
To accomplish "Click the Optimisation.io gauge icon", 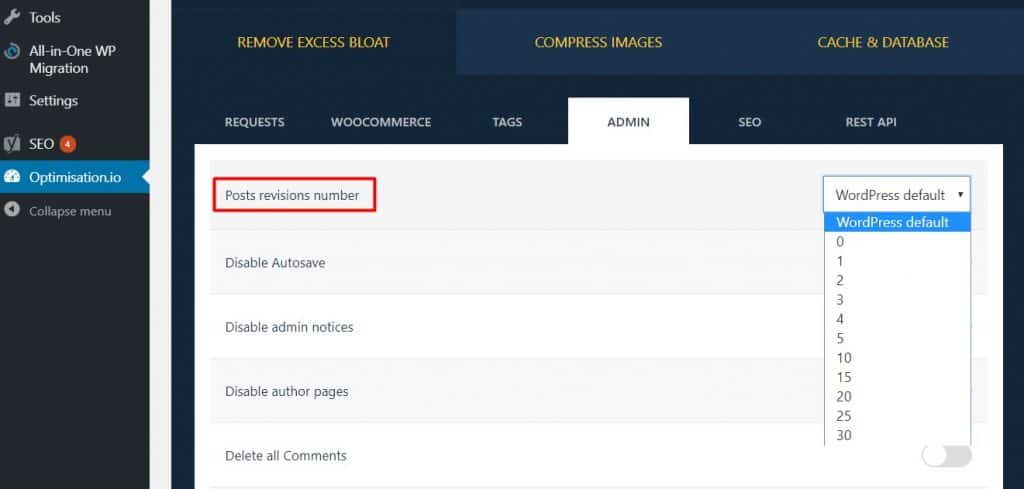I will point(12,177).
